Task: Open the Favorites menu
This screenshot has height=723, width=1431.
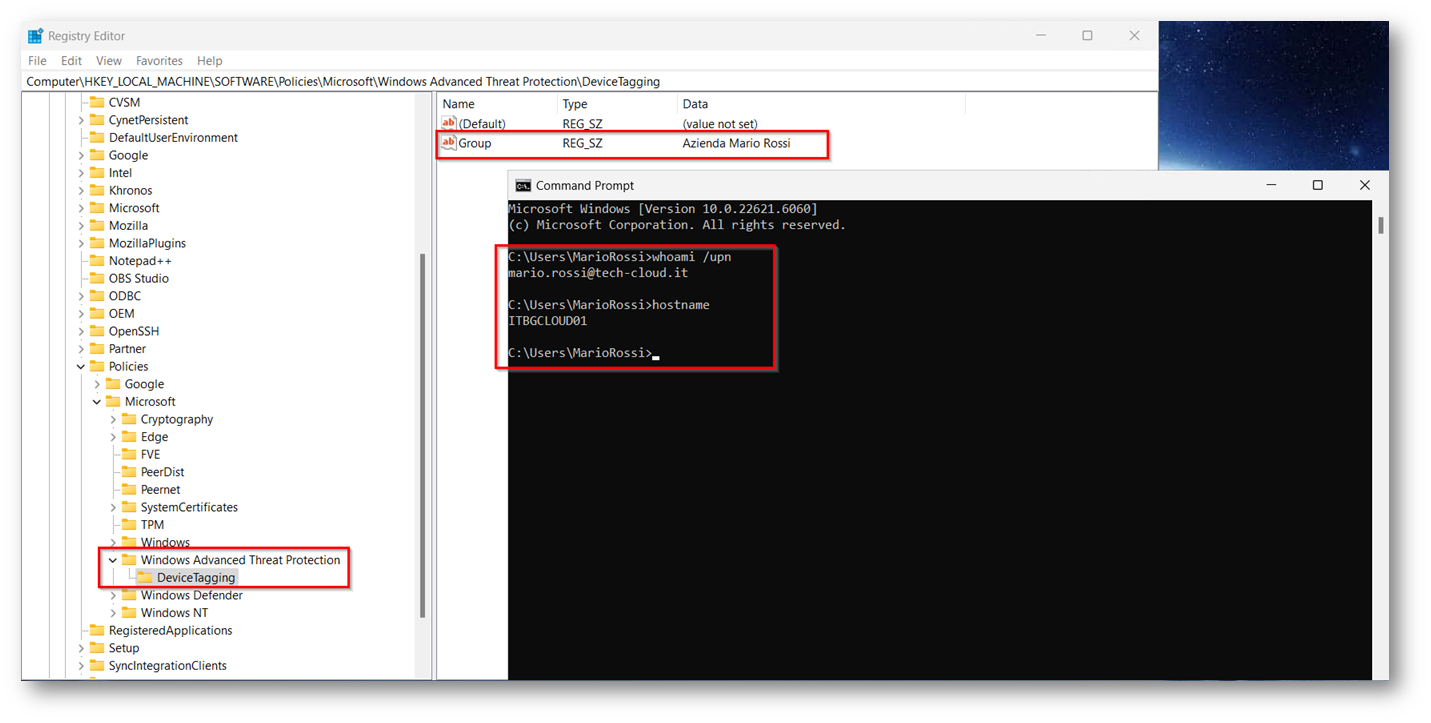Action: [x=159, y=61]
